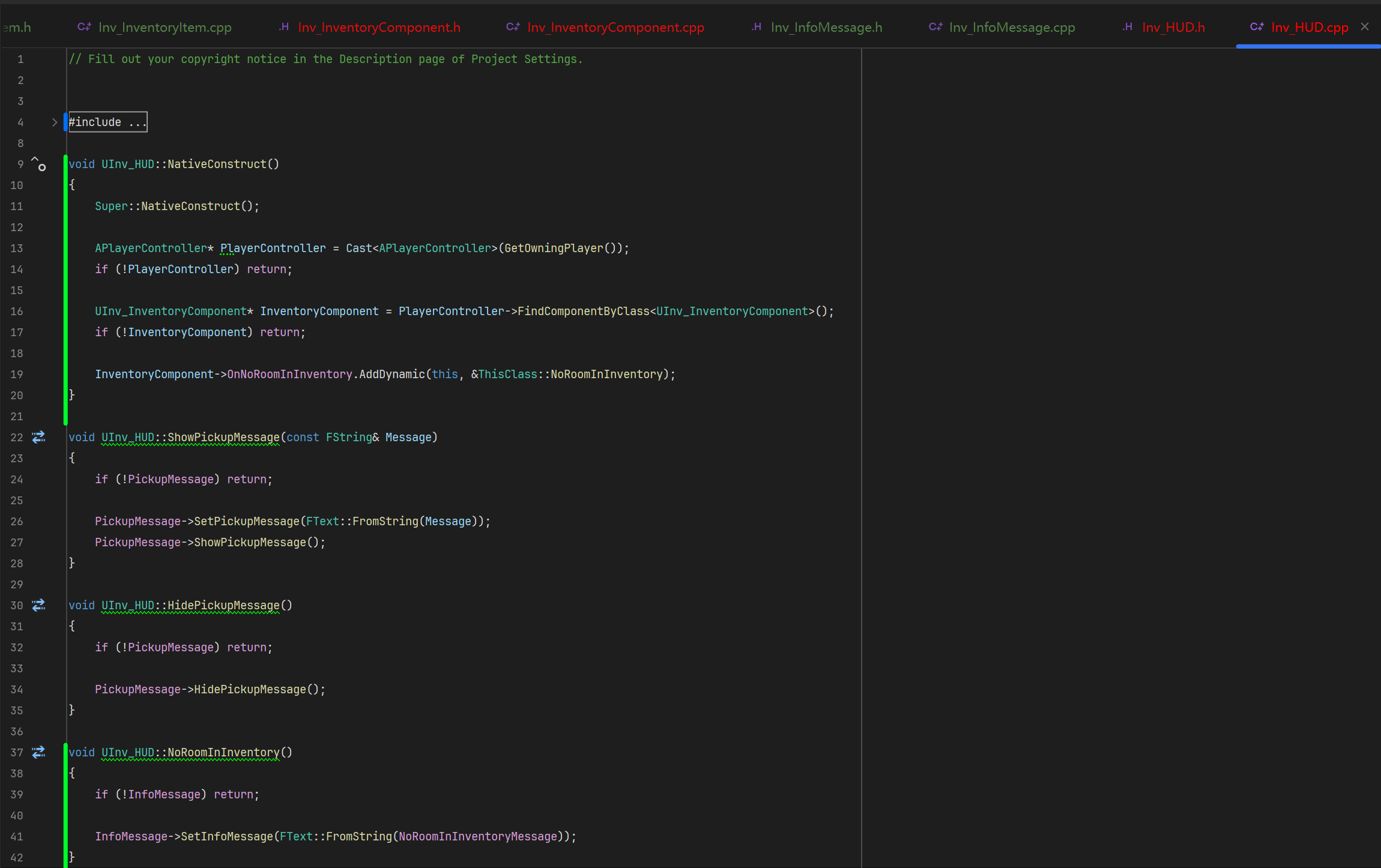Image resolution: width=1381 pixels, height=868 pixels.
Task: Click line number 26 in the gutter
Action: [17, 522]
